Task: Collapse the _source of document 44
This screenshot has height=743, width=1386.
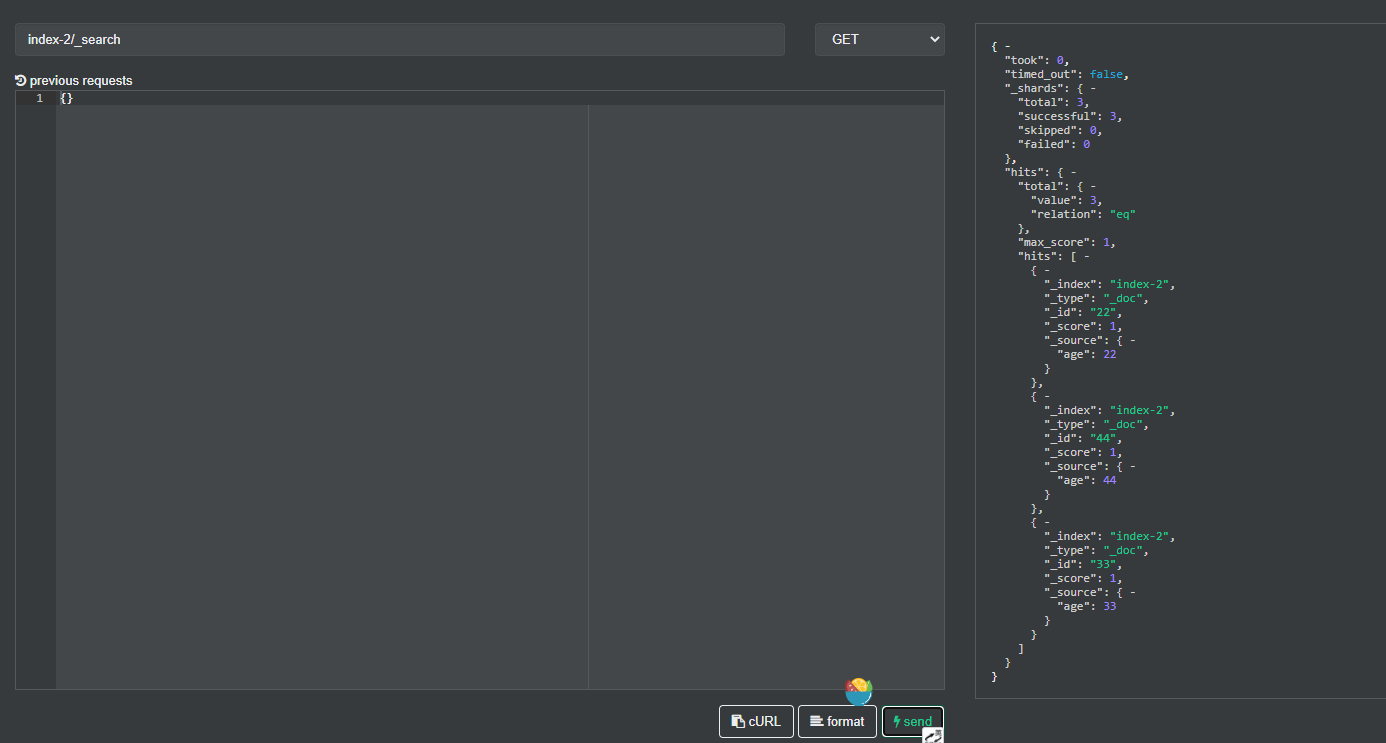Action: 1131,466
